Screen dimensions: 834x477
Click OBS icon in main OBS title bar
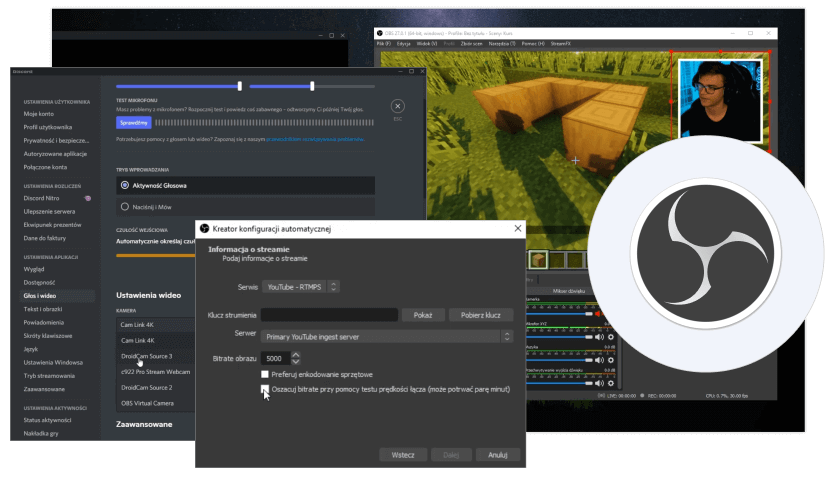coord(380,33)
